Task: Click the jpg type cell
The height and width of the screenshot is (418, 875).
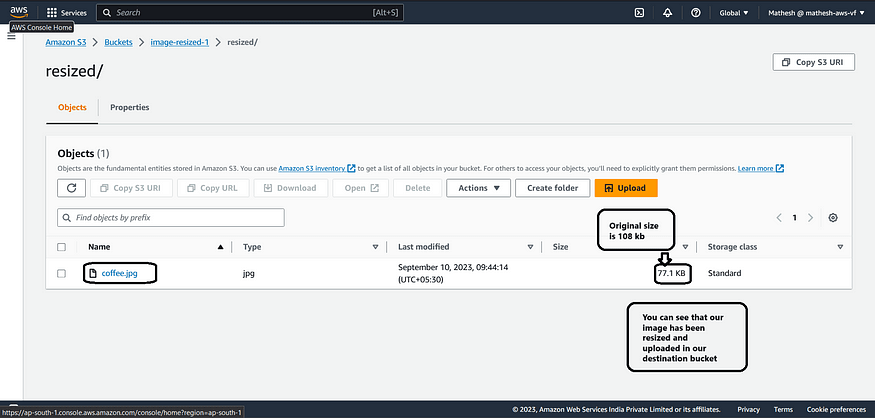Action: (x=249, y=273)
